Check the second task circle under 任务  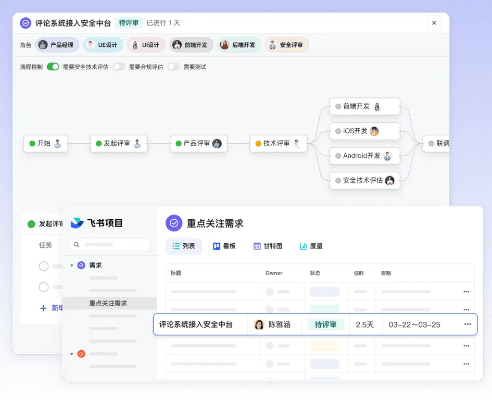44,287
